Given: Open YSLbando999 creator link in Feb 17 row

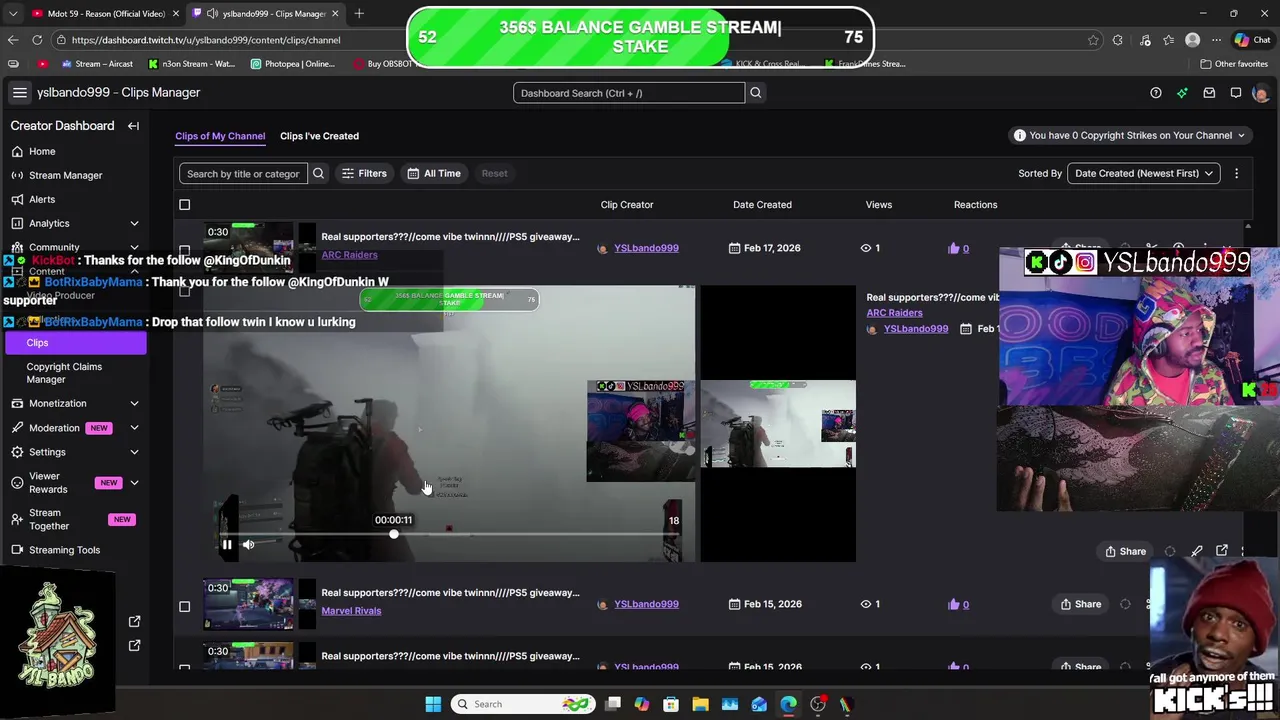Looking at the screenshot, I should point(646,248).
